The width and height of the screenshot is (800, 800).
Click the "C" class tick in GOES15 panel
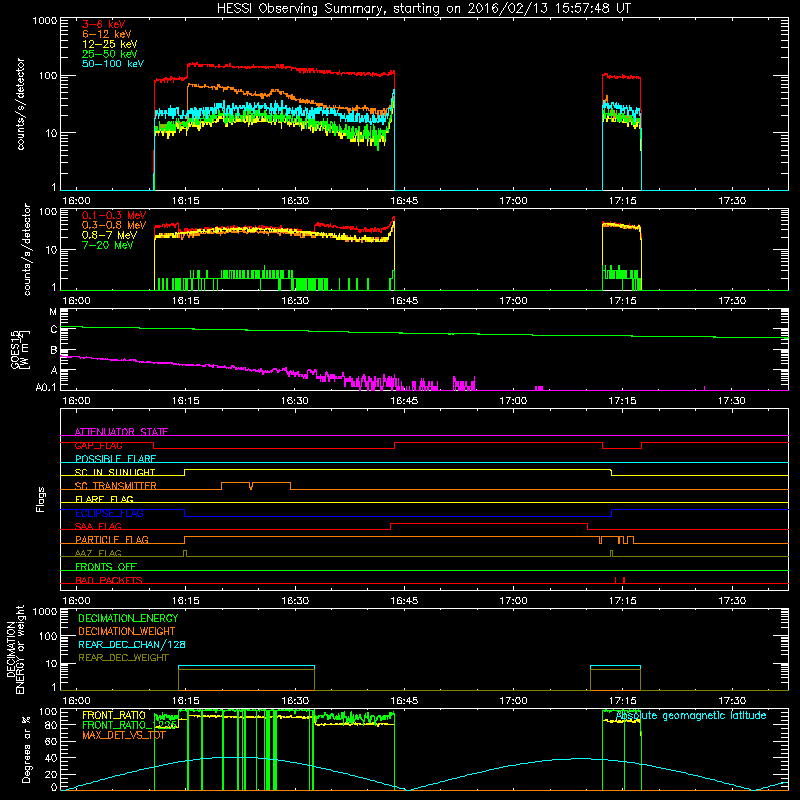point(54,330)
